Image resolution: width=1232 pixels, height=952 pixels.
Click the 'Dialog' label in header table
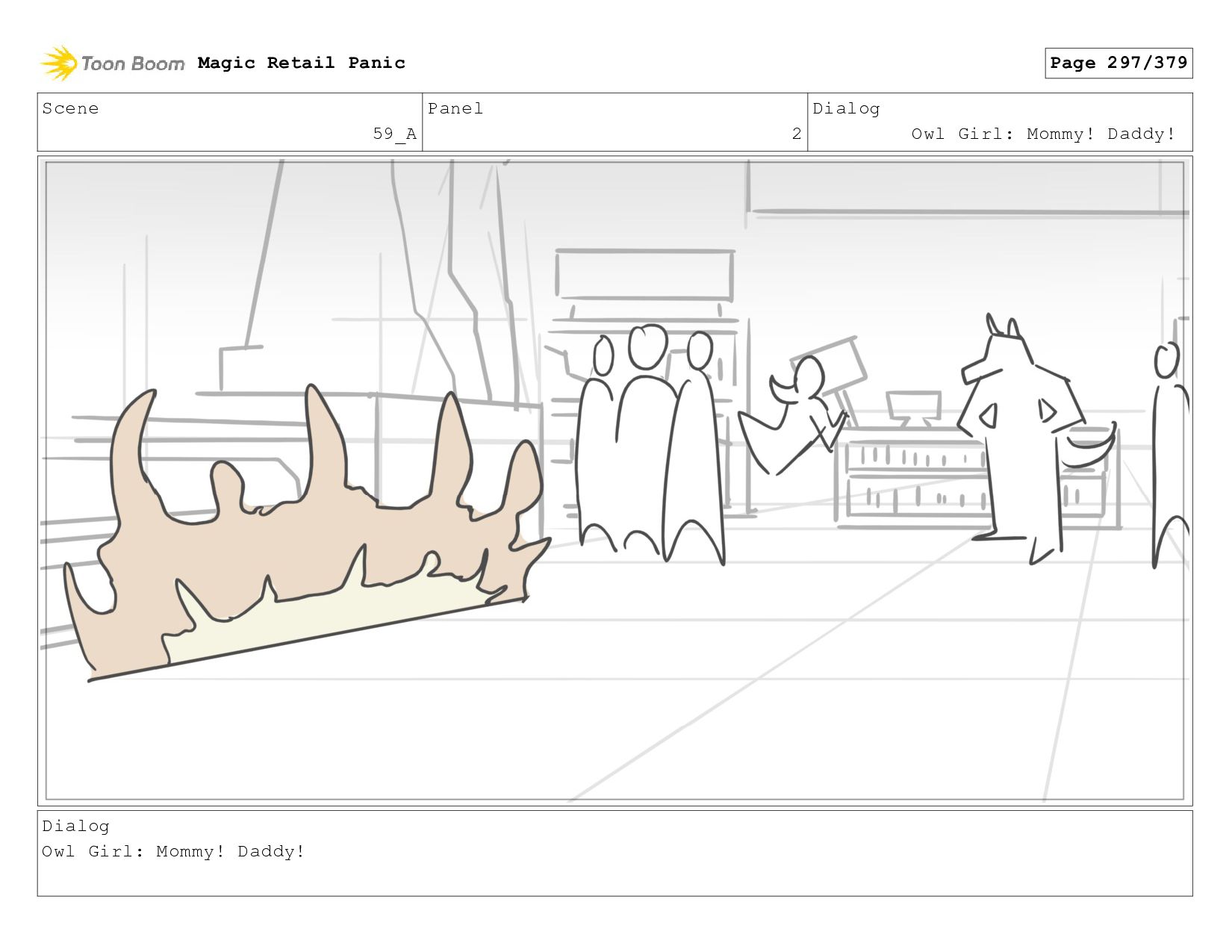[846, 108]
